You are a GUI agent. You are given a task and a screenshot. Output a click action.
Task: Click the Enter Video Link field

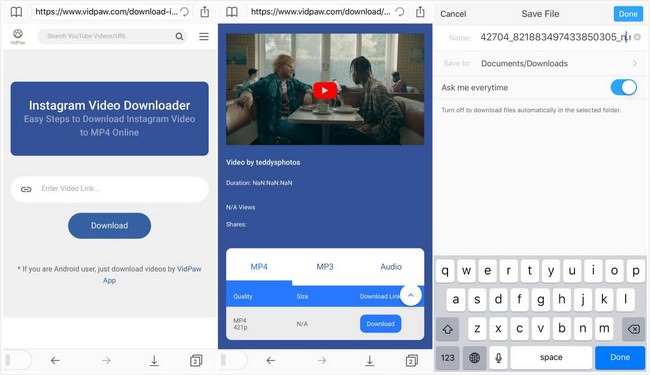109,189
